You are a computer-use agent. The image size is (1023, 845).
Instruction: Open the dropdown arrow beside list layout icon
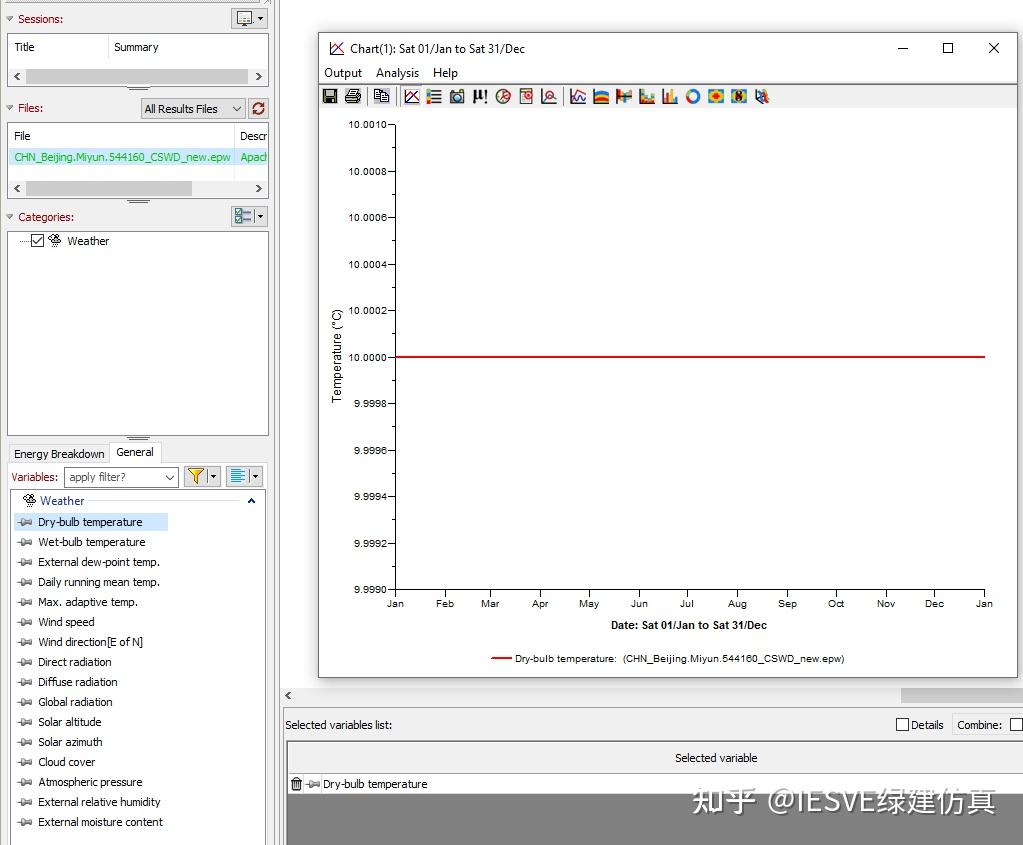point(256,476)
